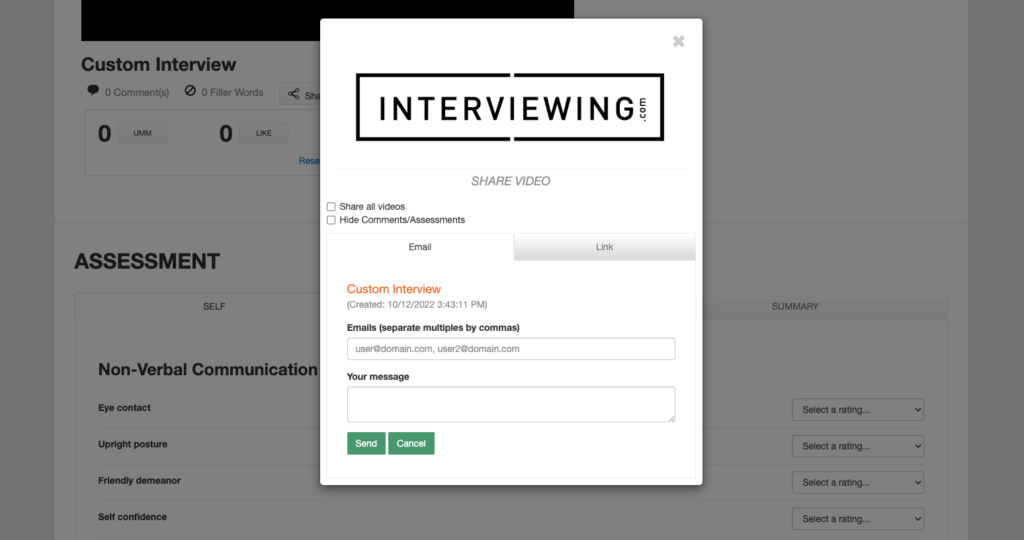Click the green Send button
Viewport: 1024px width, 540px height.
coord(366,443)
